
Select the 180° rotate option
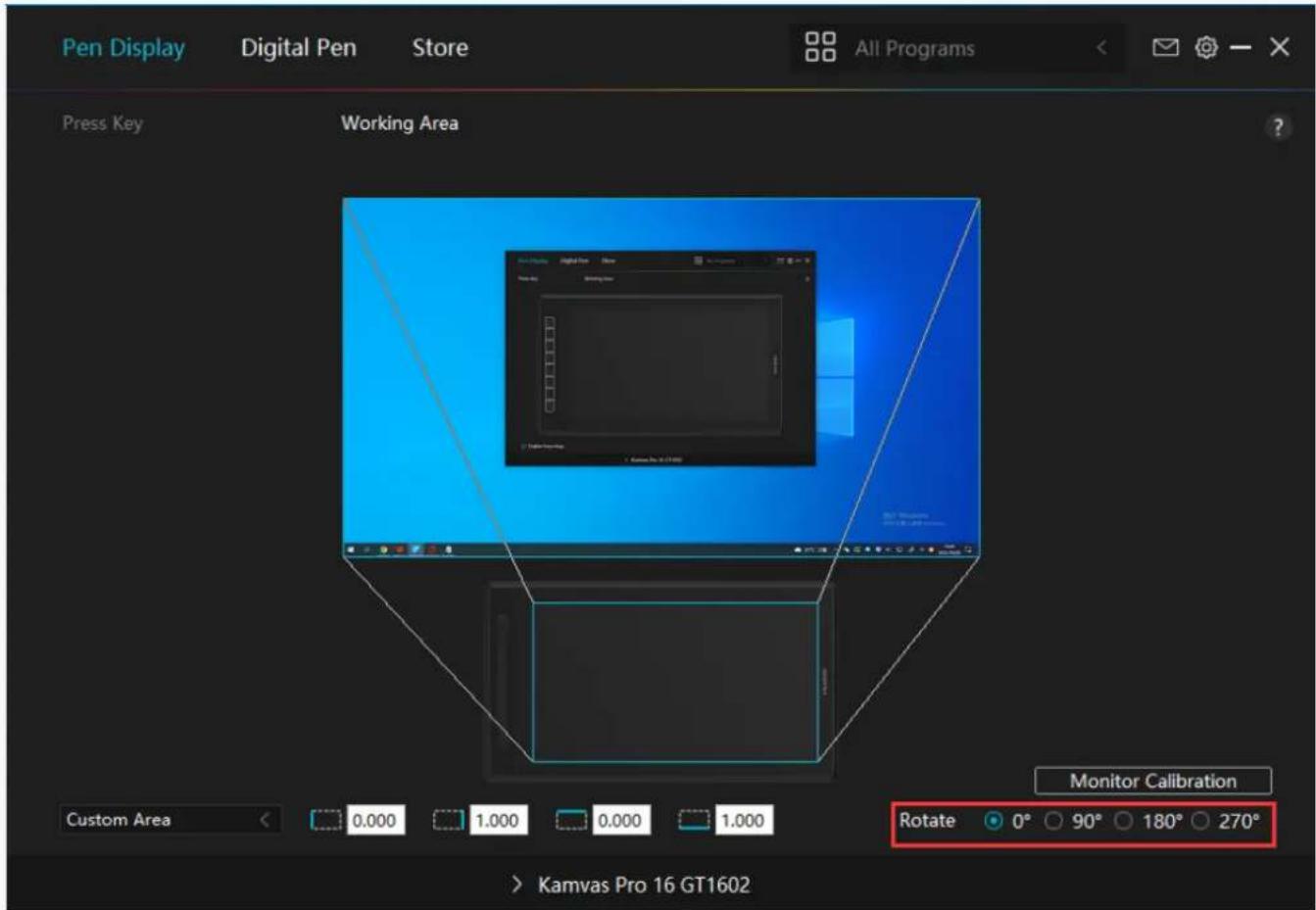click(1124, 821)
